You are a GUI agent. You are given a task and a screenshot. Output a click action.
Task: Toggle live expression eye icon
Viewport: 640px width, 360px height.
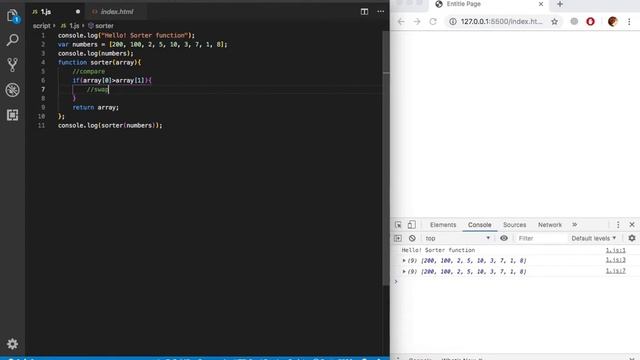click(x=504, y=238)
